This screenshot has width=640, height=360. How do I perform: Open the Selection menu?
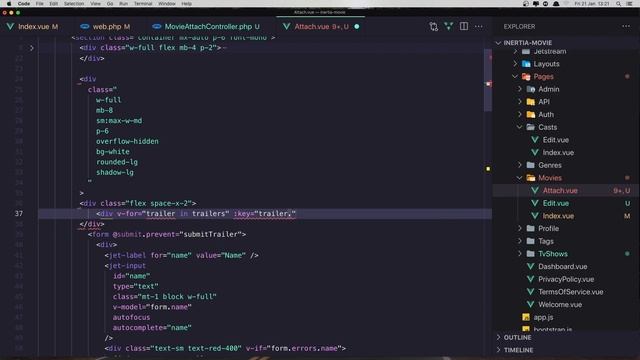tap(74, 4)
